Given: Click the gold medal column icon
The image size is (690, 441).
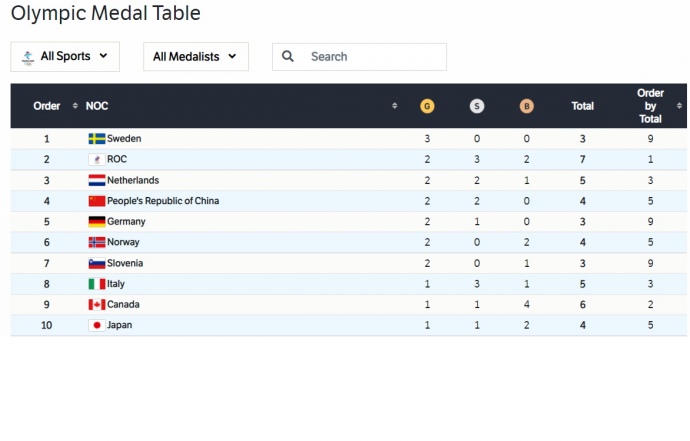Looking at the screenshot, I should [x=427, y=106].
